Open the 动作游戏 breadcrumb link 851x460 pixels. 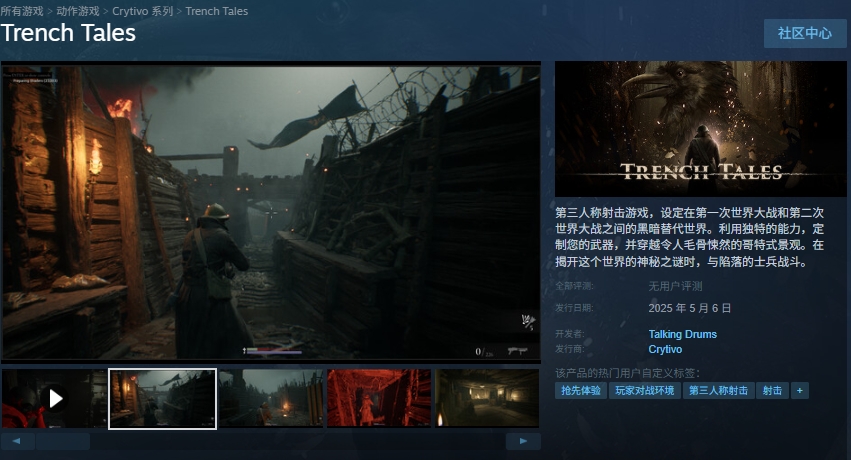click(78, 11)
